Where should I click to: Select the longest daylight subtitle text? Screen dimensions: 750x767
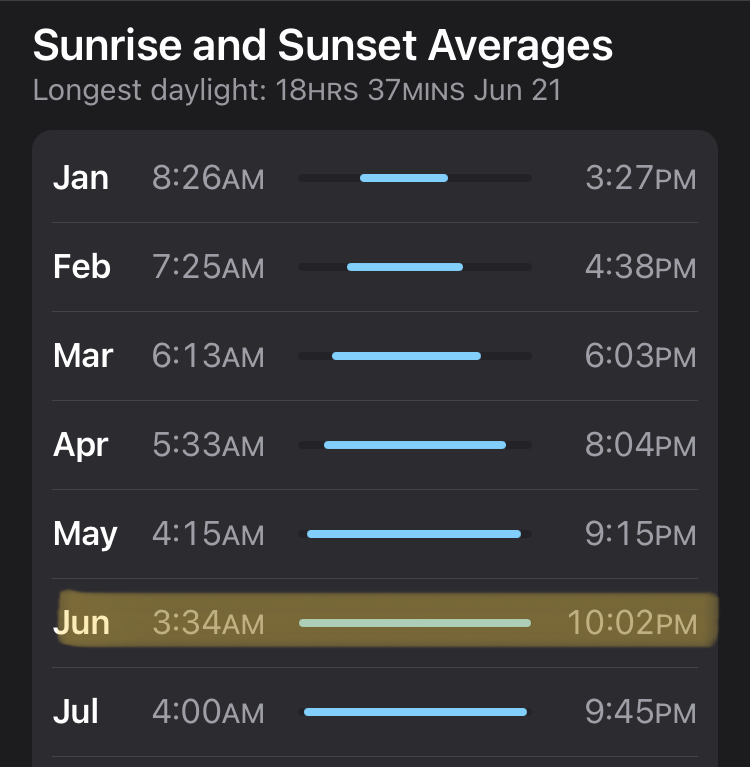(x=297, y=91)
